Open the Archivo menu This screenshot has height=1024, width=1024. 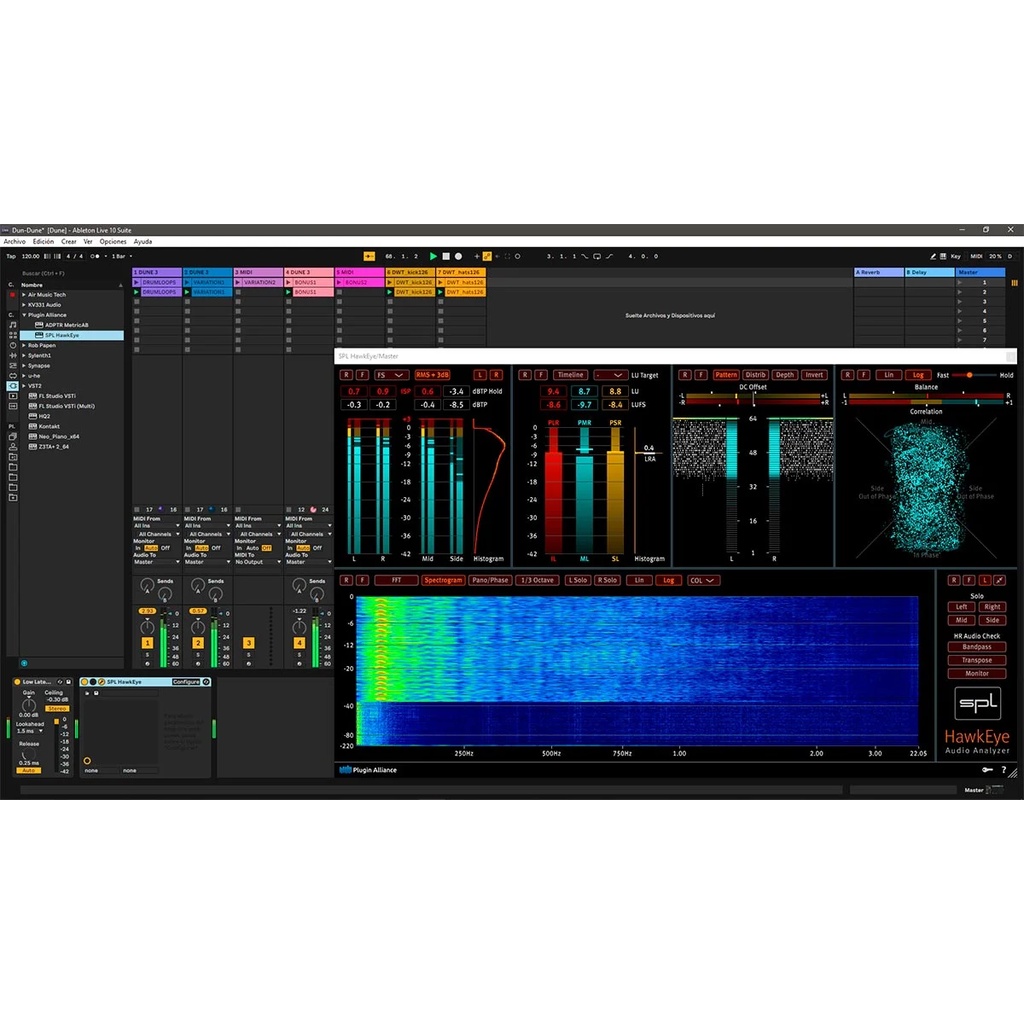[x=14, y=242]
